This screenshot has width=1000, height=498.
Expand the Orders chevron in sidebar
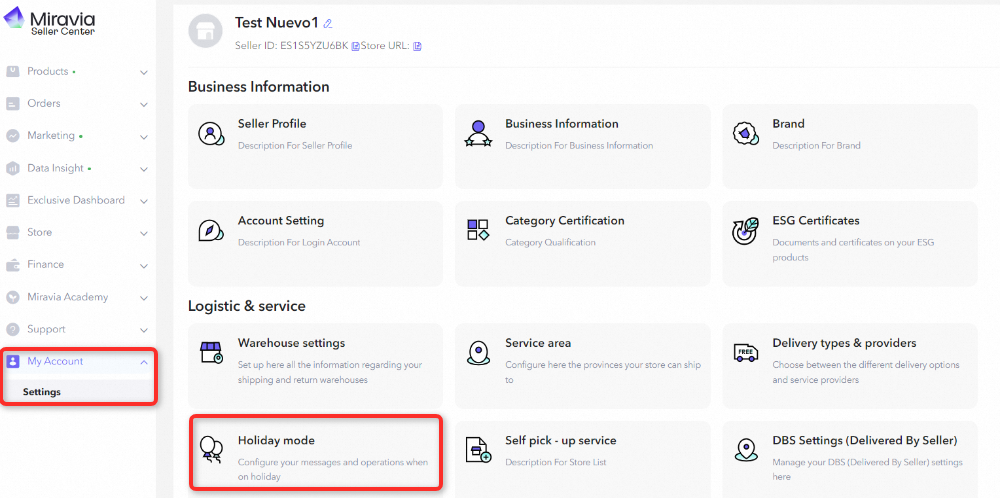(144, 104)
